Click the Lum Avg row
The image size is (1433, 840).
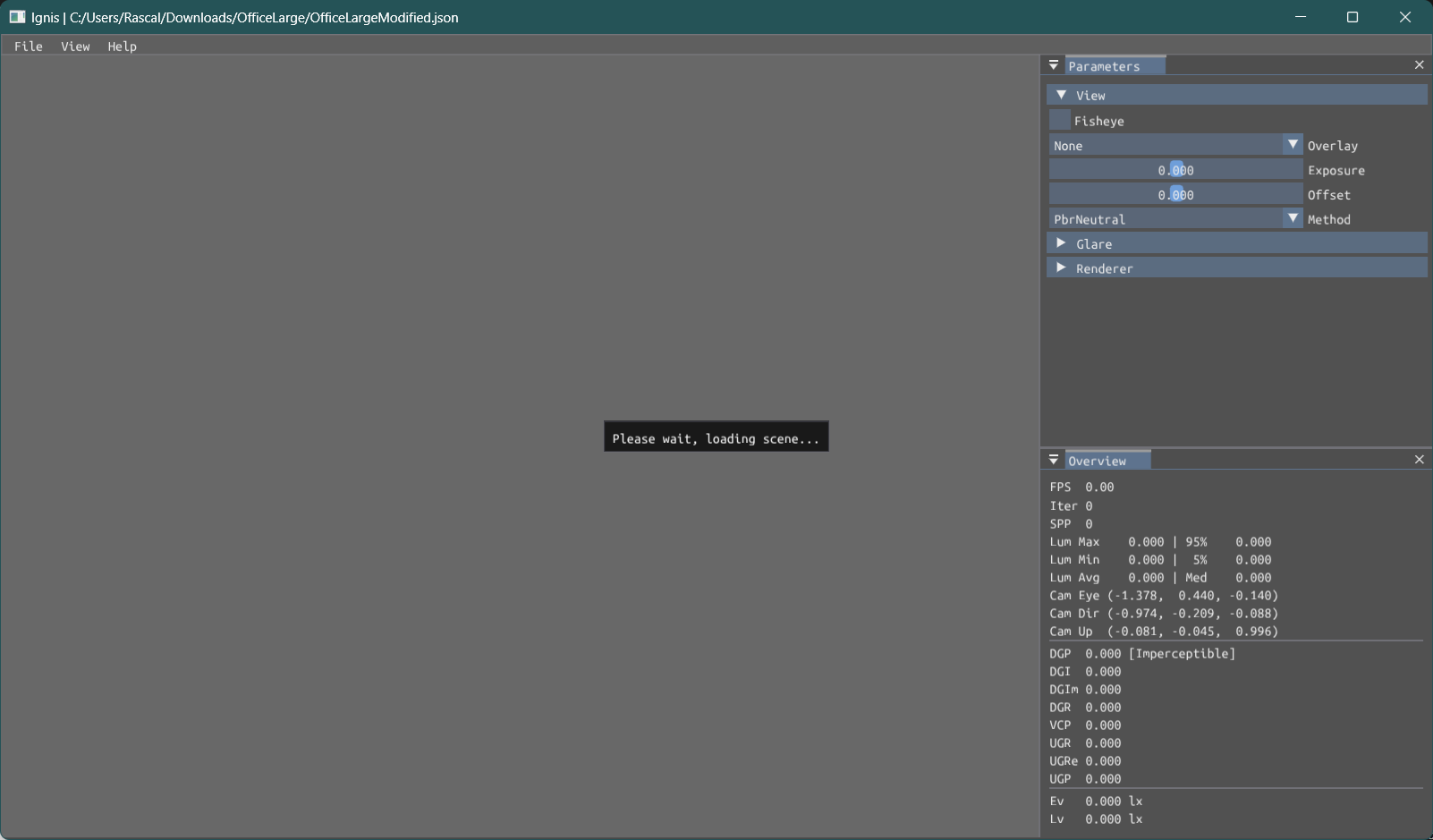coord(1160,578)
